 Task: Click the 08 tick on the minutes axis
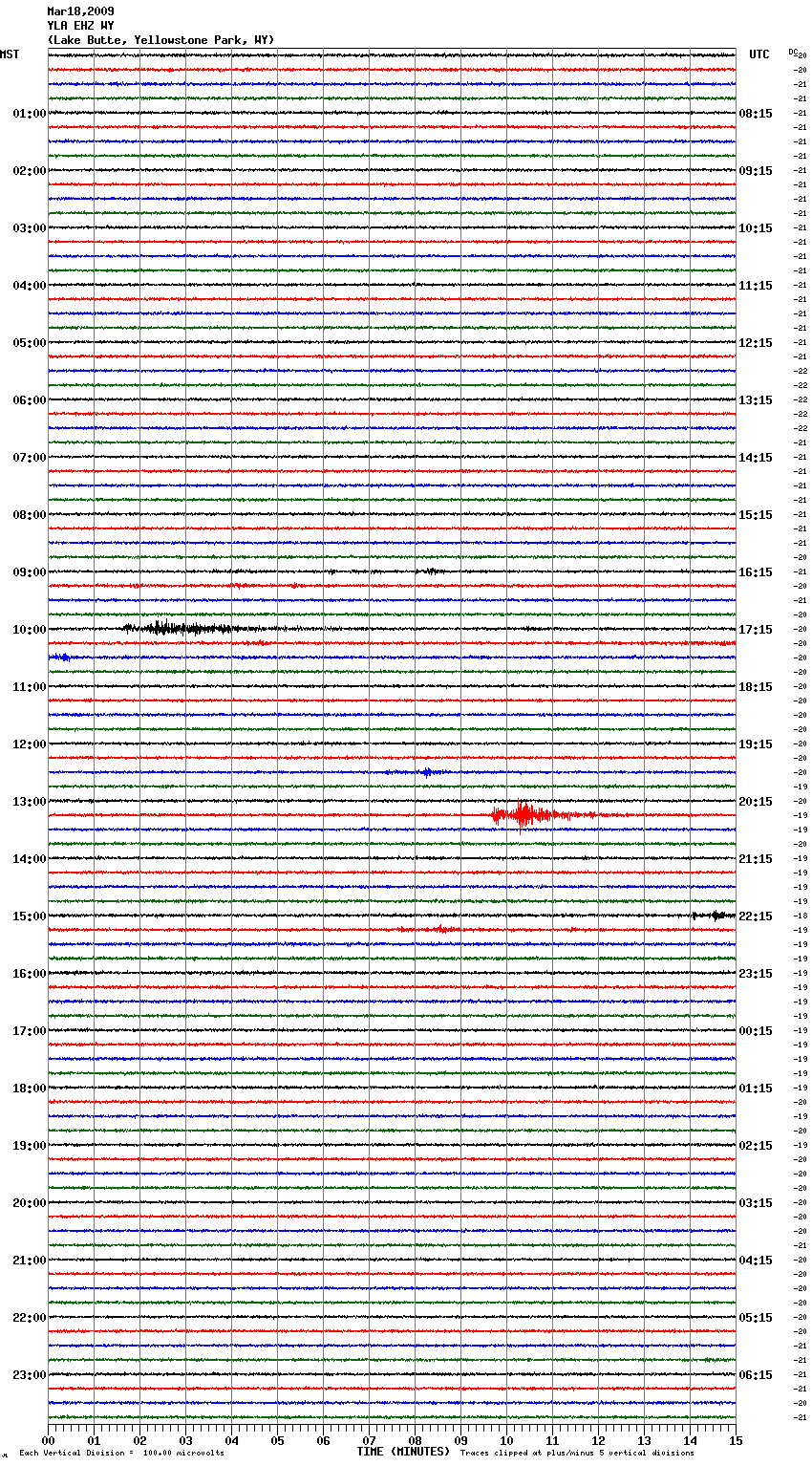point(415,1441)
